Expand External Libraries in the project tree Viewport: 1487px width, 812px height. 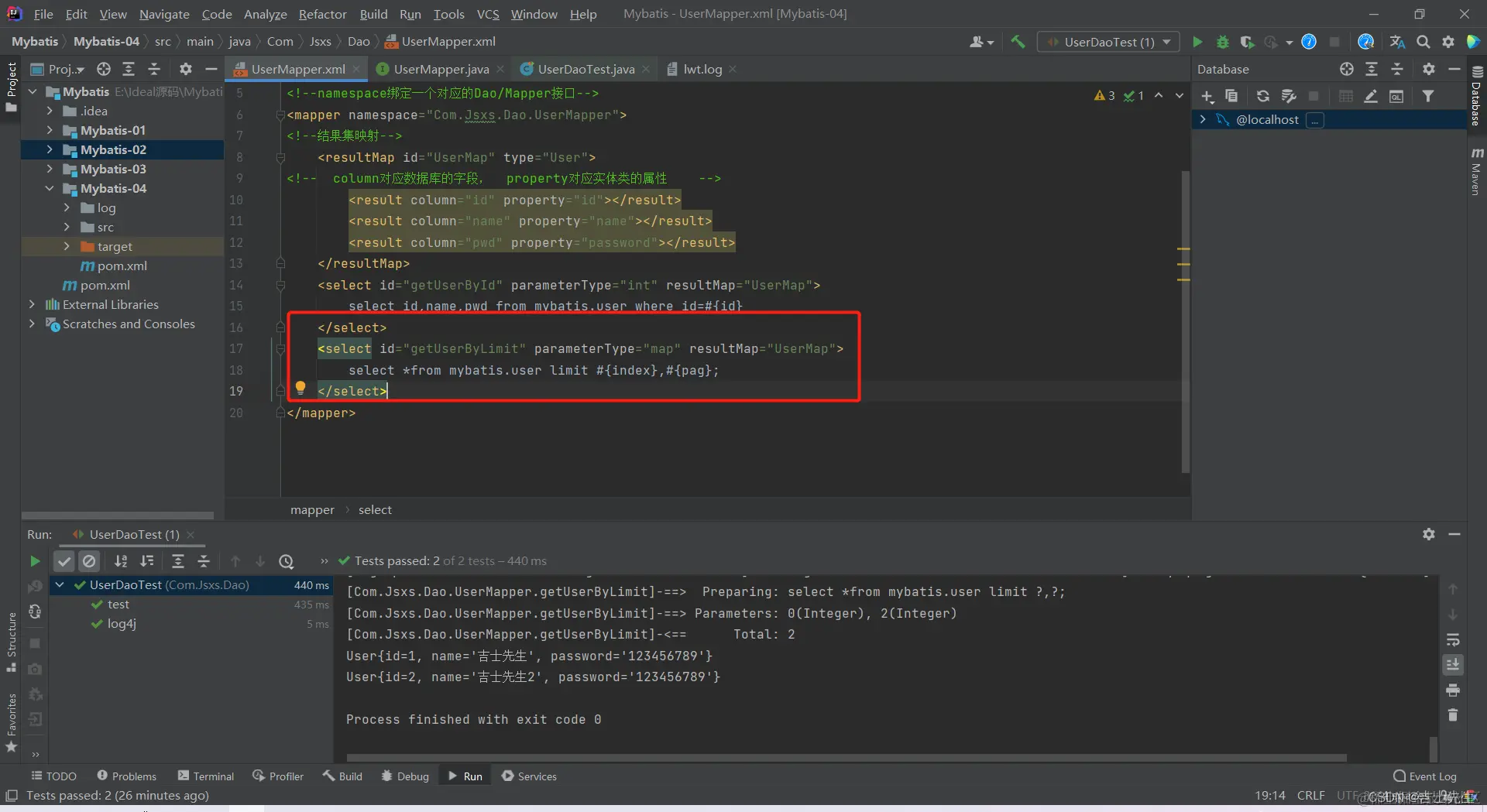(32, 304)
